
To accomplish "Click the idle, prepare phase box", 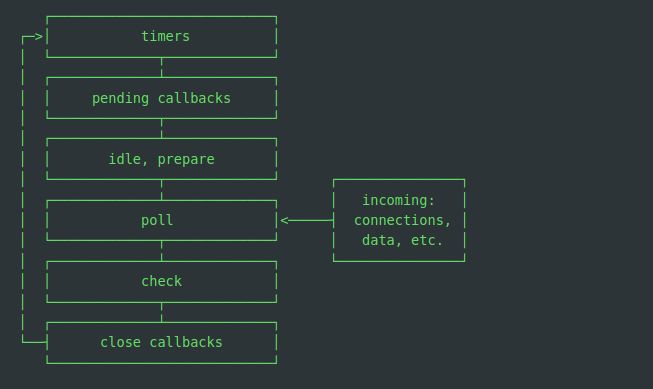I will [162, 159].
